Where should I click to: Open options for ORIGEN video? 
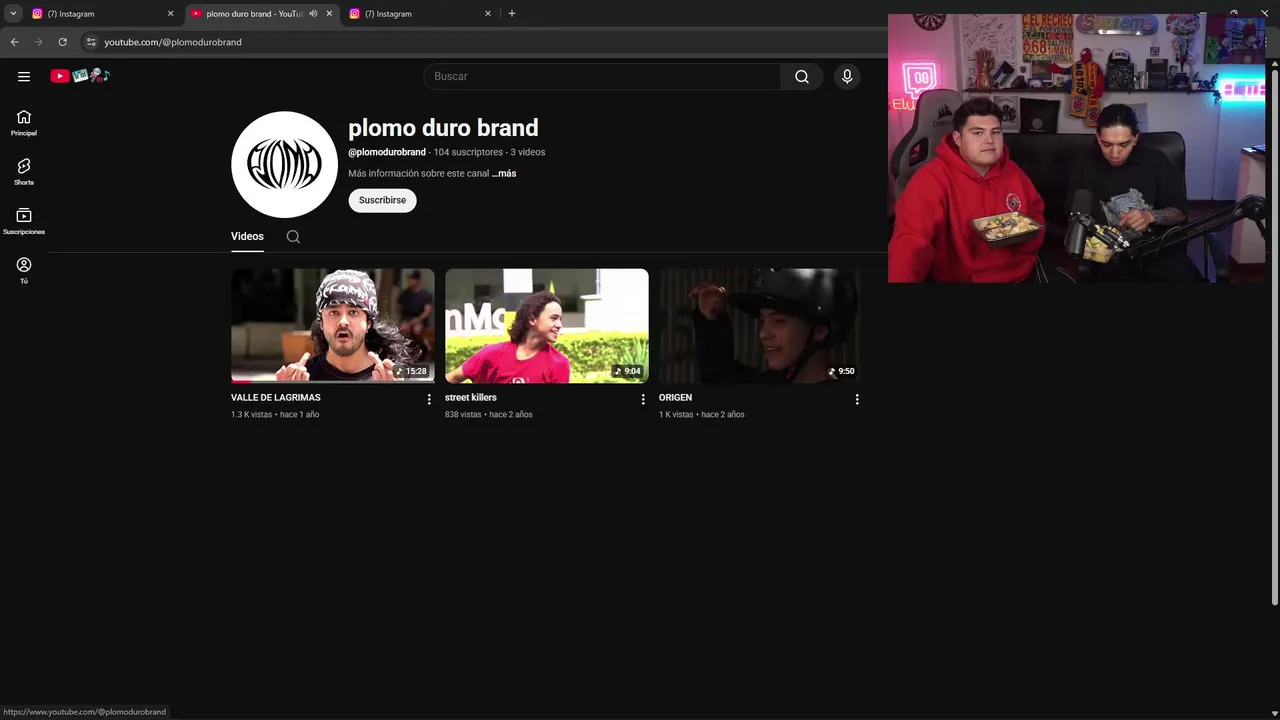[857, 399]
